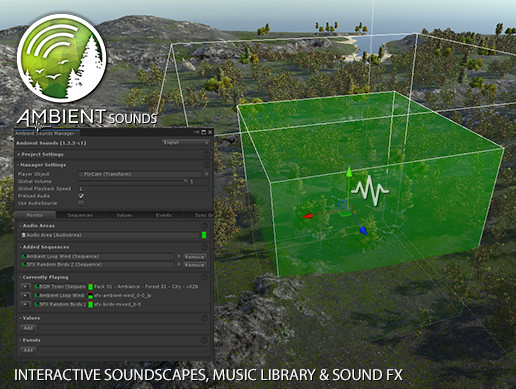Enable the Use AudioSource checkbox
This screenshot has height=389, width=516.
coord(81,203)
